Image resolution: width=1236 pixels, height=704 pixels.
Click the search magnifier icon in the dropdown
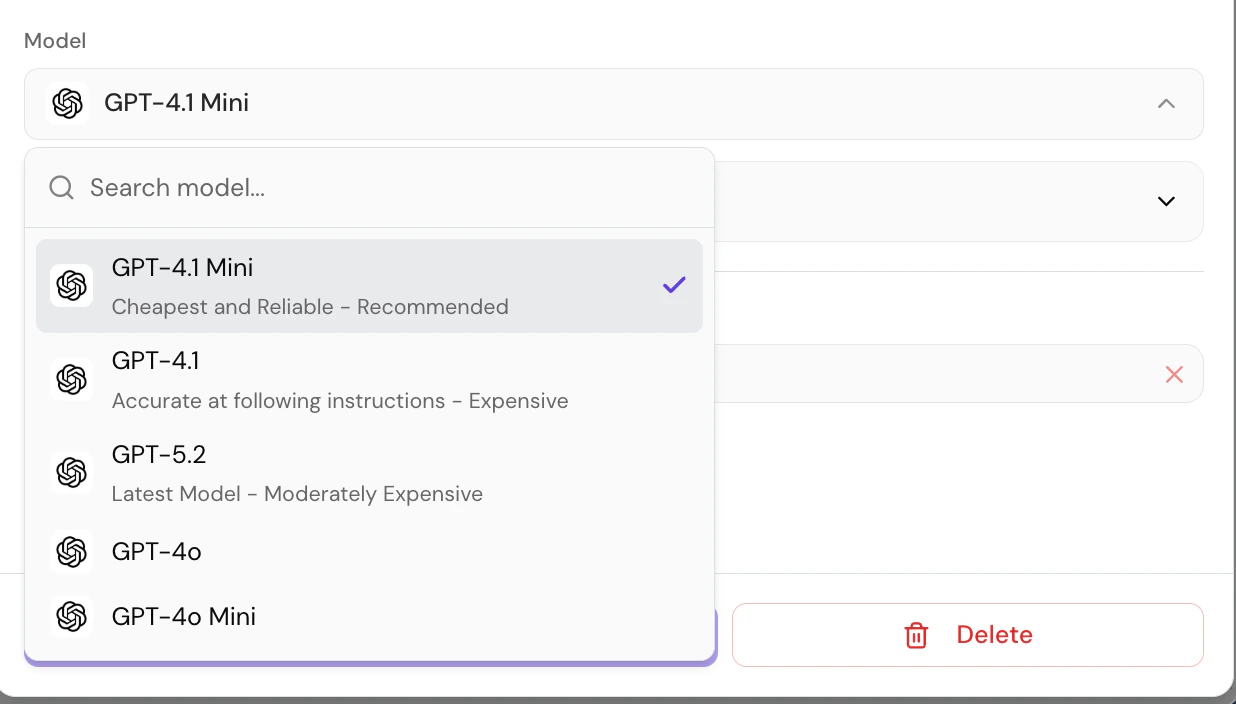pyautogui.click(x=61, y=187)
